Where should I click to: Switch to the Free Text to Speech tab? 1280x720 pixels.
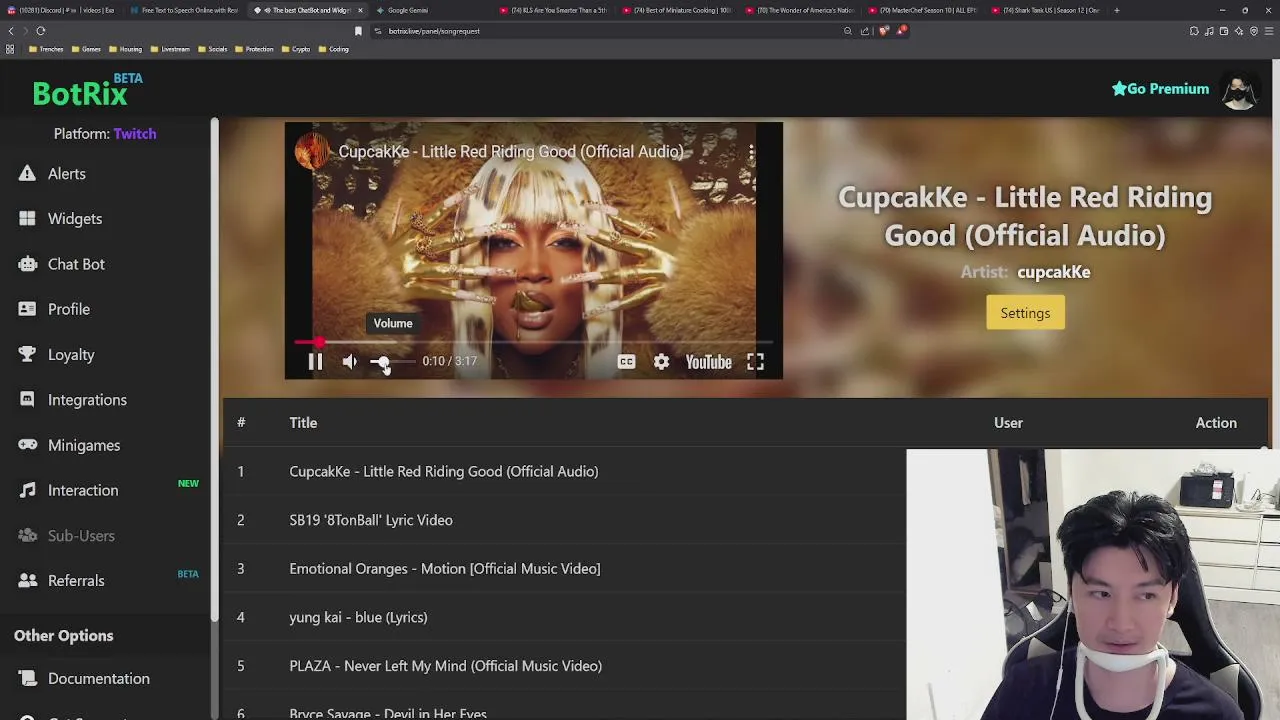[185, 10]
